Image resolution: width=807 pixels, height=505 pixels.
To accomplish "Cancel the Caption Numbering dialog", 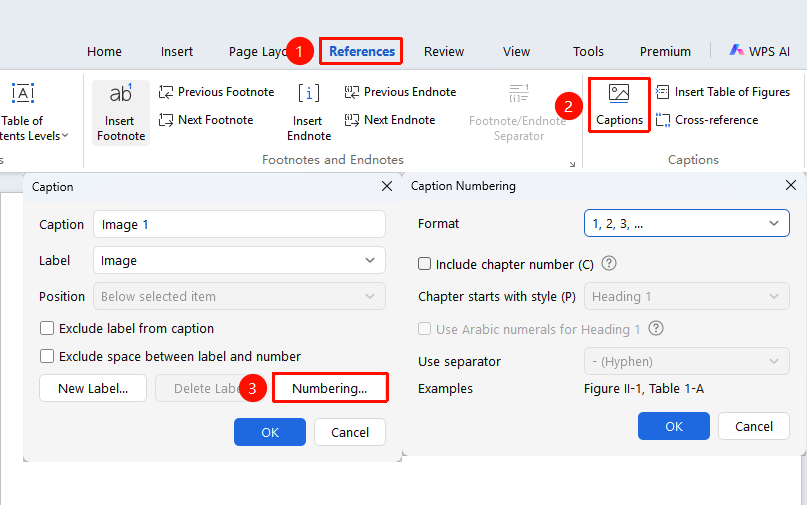I will [754, 426].
